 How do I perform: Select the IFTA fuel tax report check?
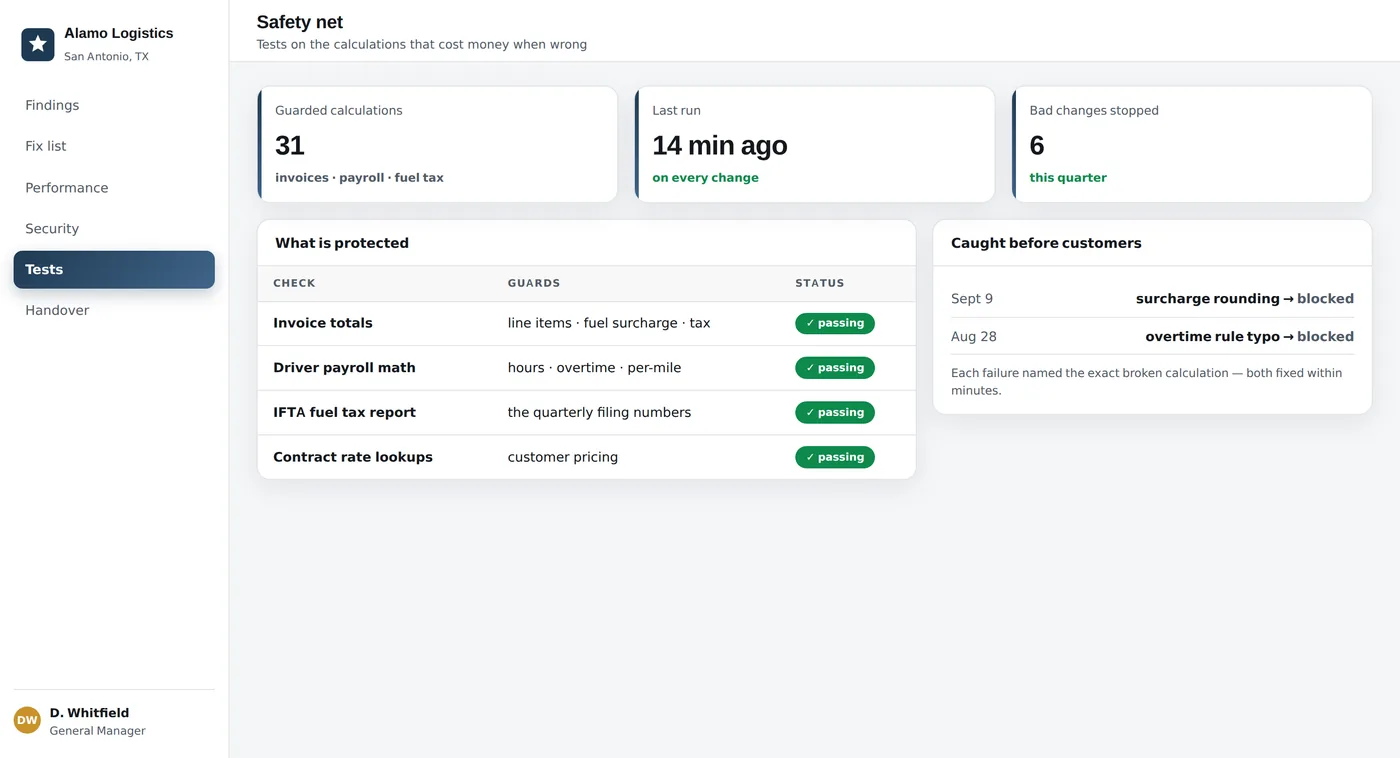coord(344,412)
